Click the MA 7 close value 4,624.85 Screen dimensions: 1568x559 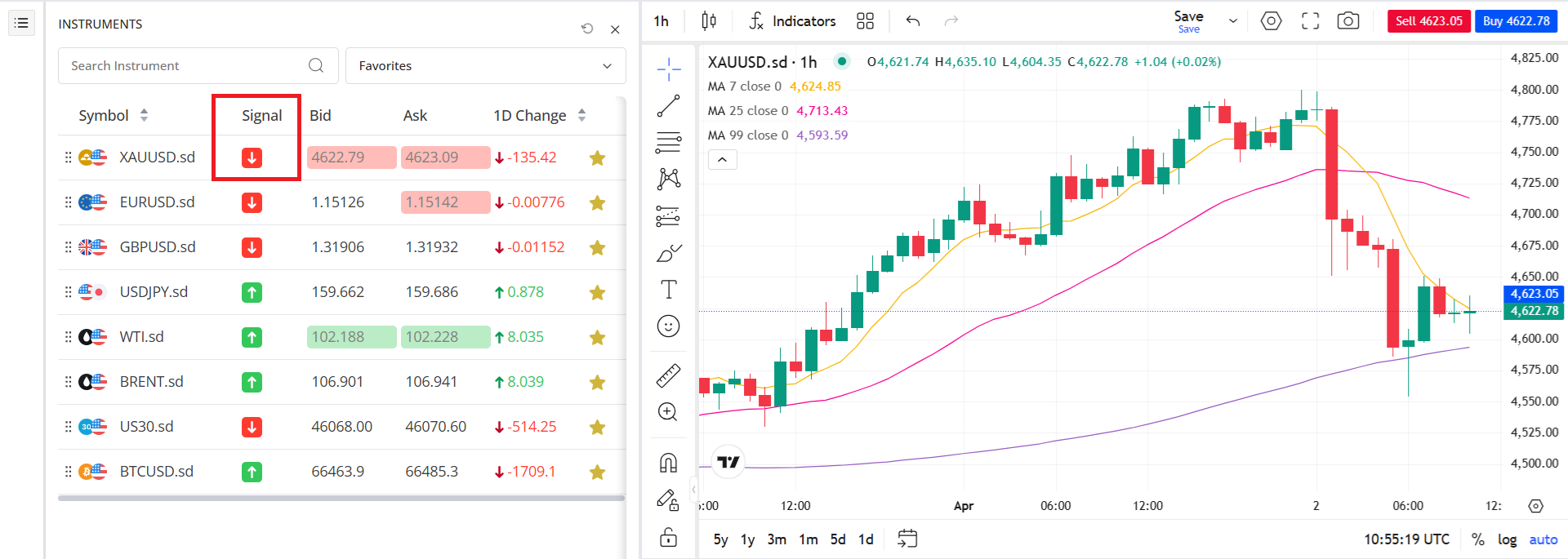click(x=815, y=87)
